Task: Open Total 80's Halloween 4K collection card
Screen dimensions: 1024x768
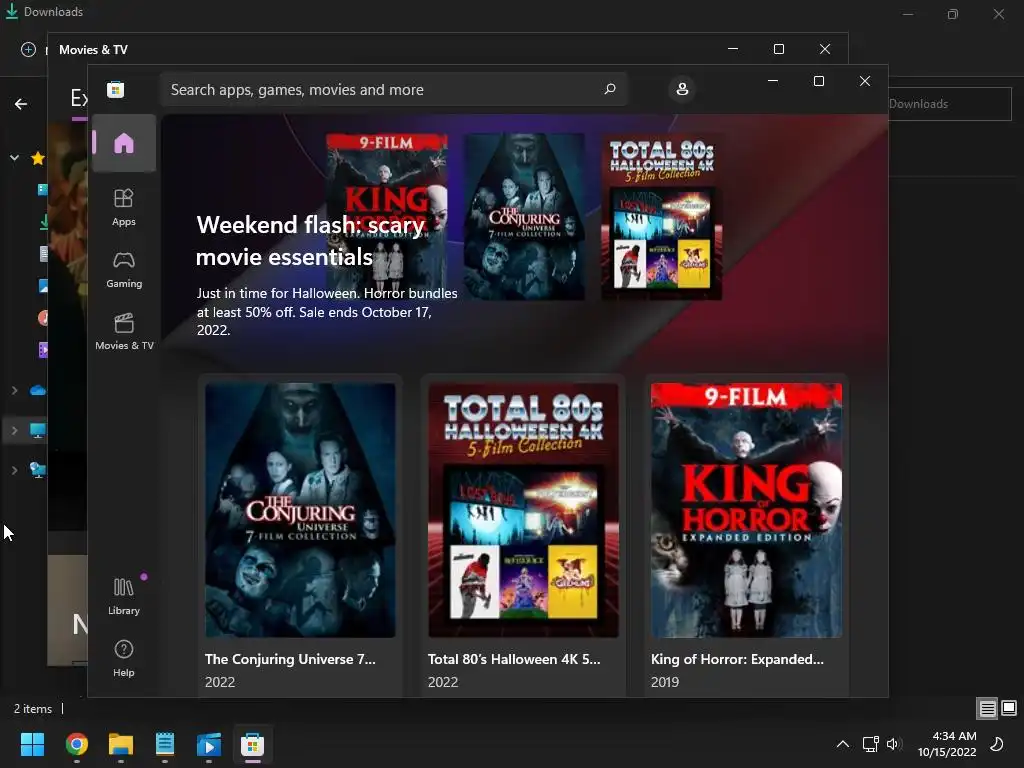Action: click(x=523, y=536)
